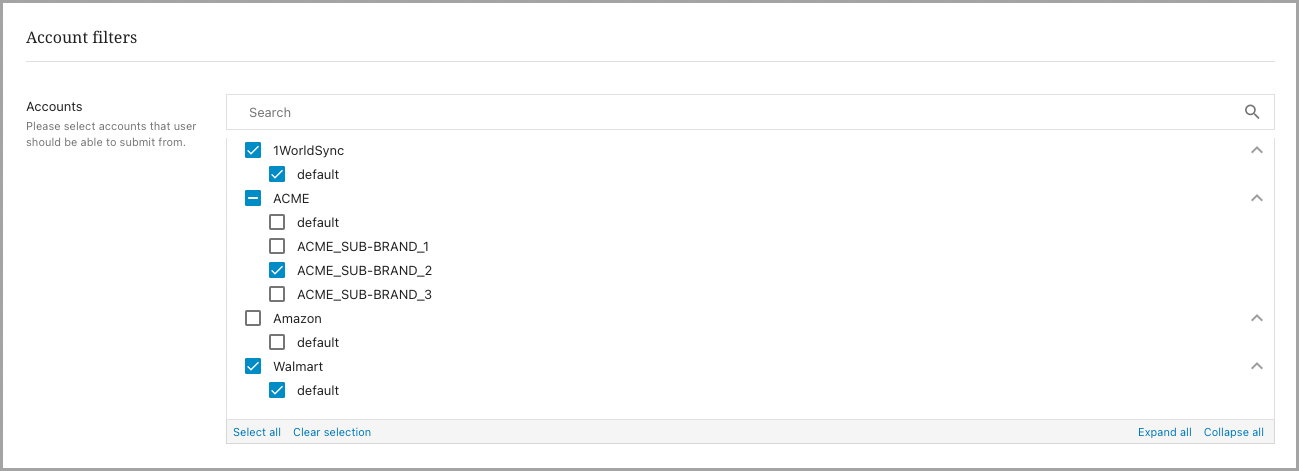Viewport: 1299px width, 471px height.
Task: Collapse the Walmart group chevron
Action: [x=1257, y=366]
